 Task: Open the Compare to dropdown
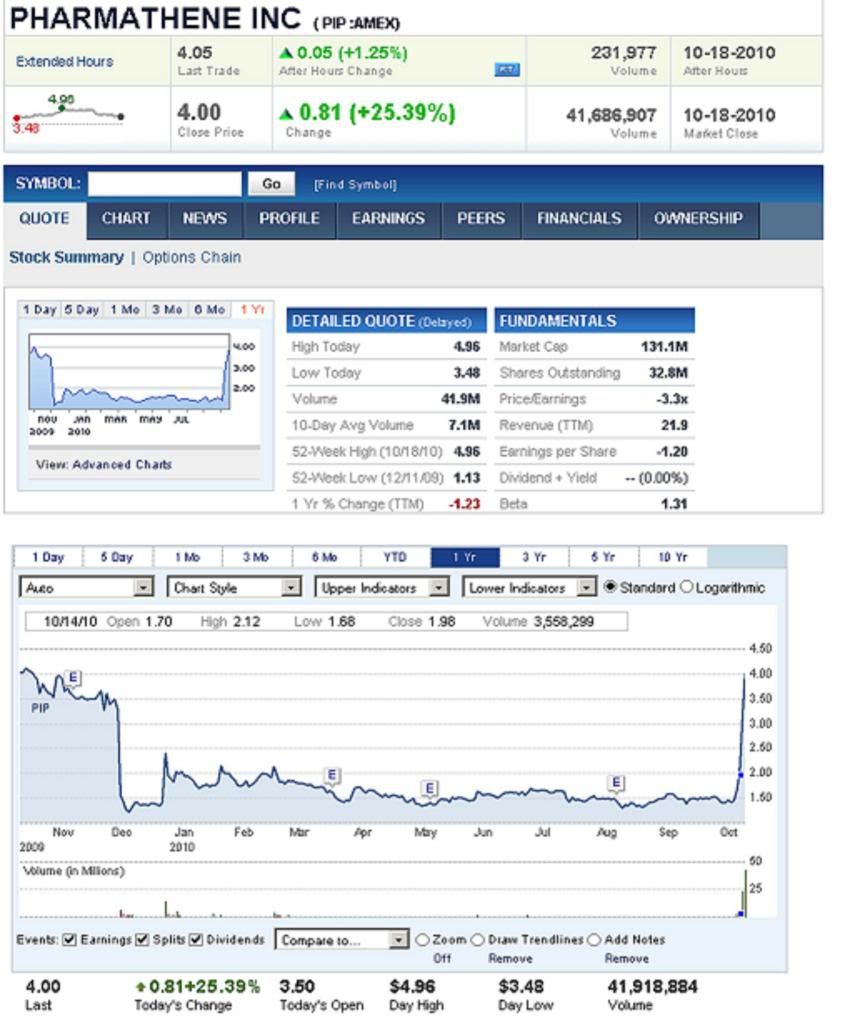343,940
